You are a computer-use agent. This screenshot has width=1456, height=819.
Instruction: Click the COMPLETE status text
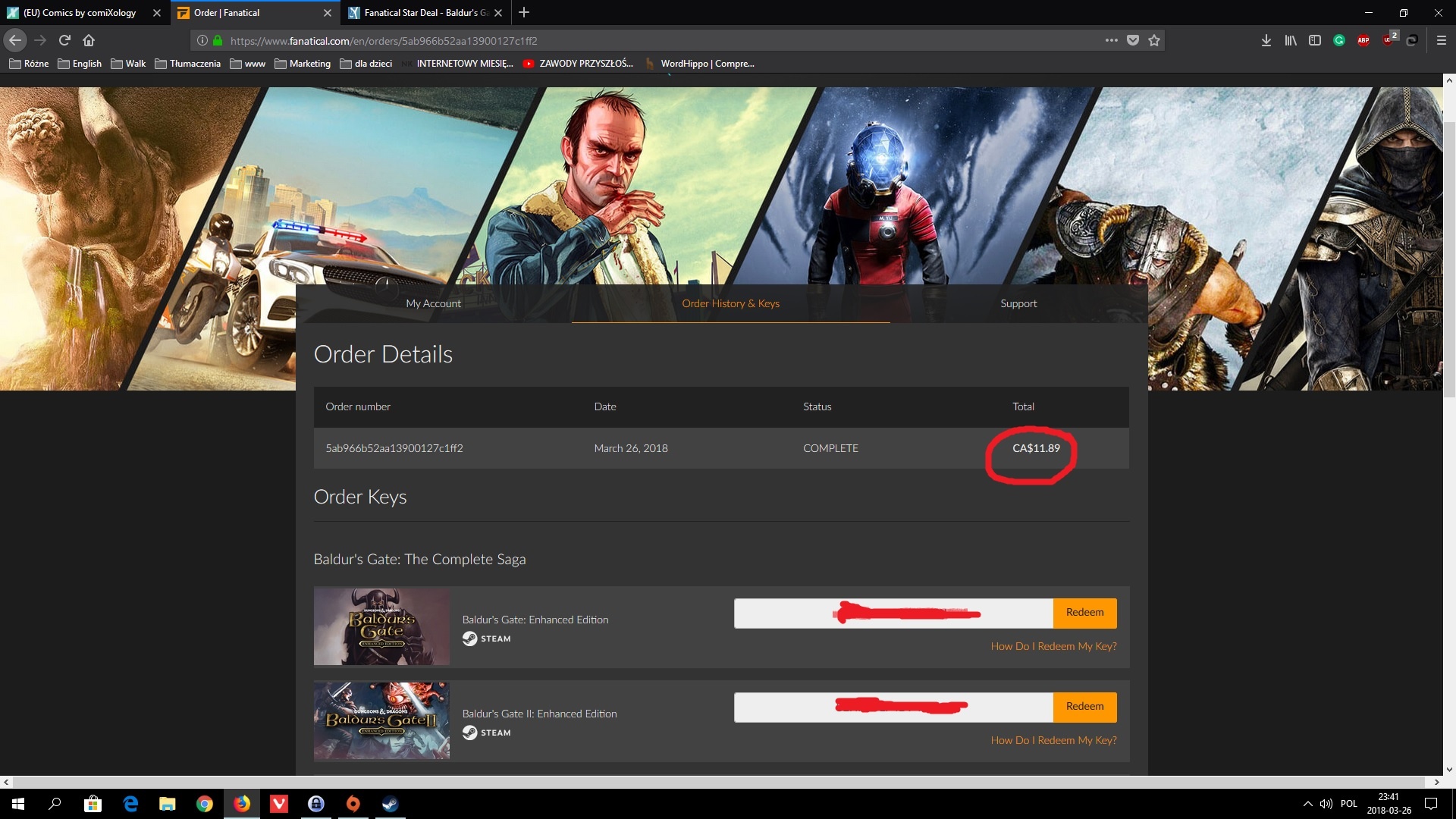(830, 448)
